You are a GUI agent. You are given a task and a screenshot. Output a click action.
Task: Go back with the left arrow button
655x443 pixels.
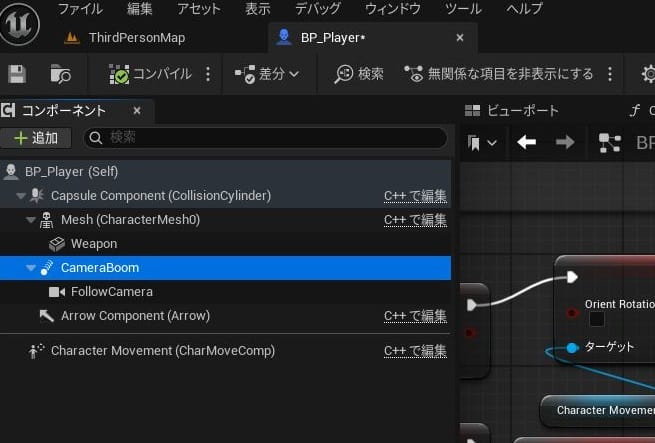point(527,143)
